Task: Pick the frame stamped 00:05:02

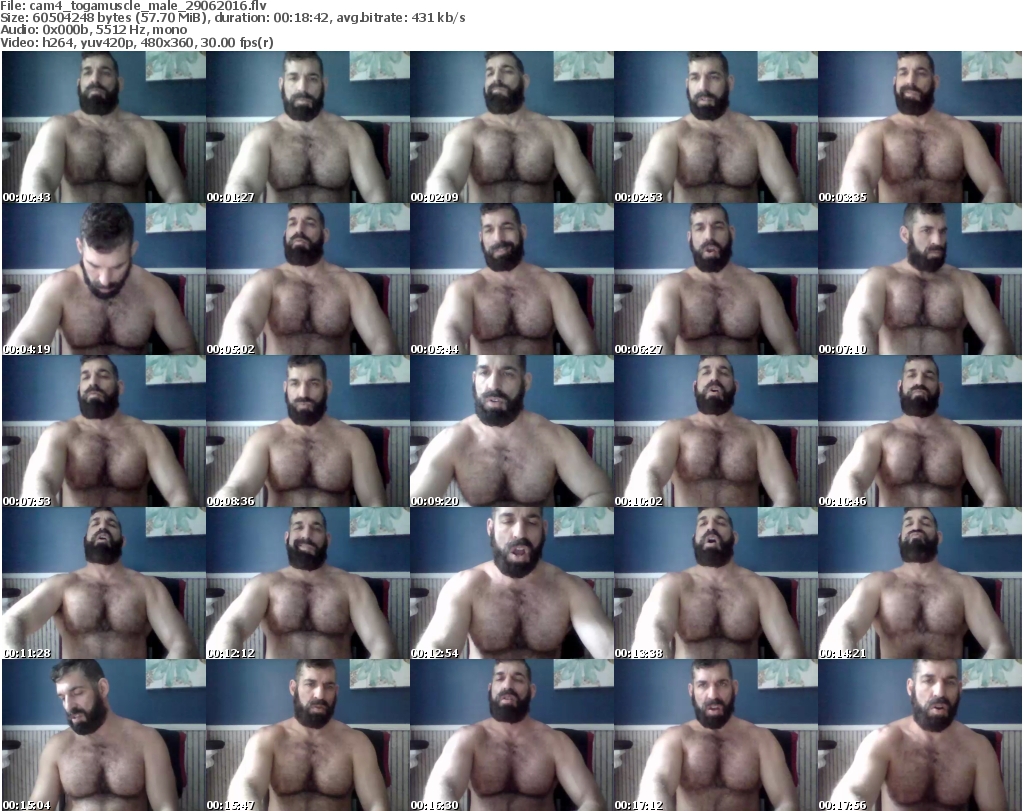Action: (x=308, y=279)
